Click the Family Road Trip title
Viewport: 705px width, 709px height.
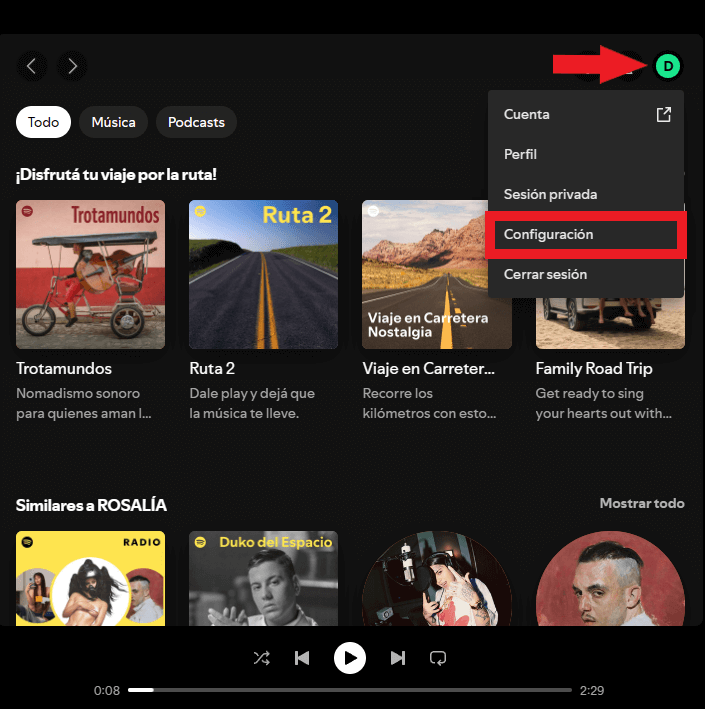pos(594,369)
